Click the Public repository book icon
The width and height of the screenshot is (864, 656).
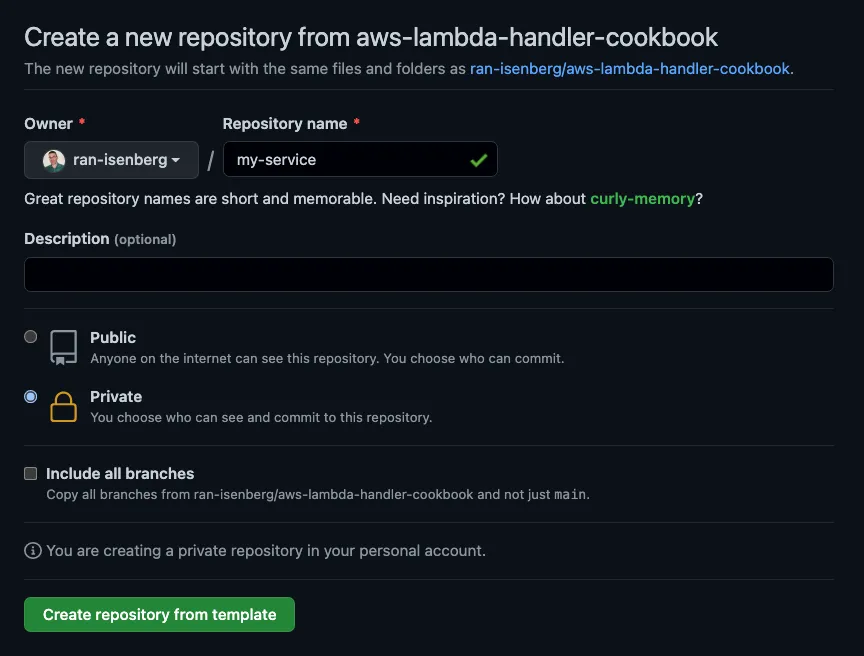coord(63,347)
